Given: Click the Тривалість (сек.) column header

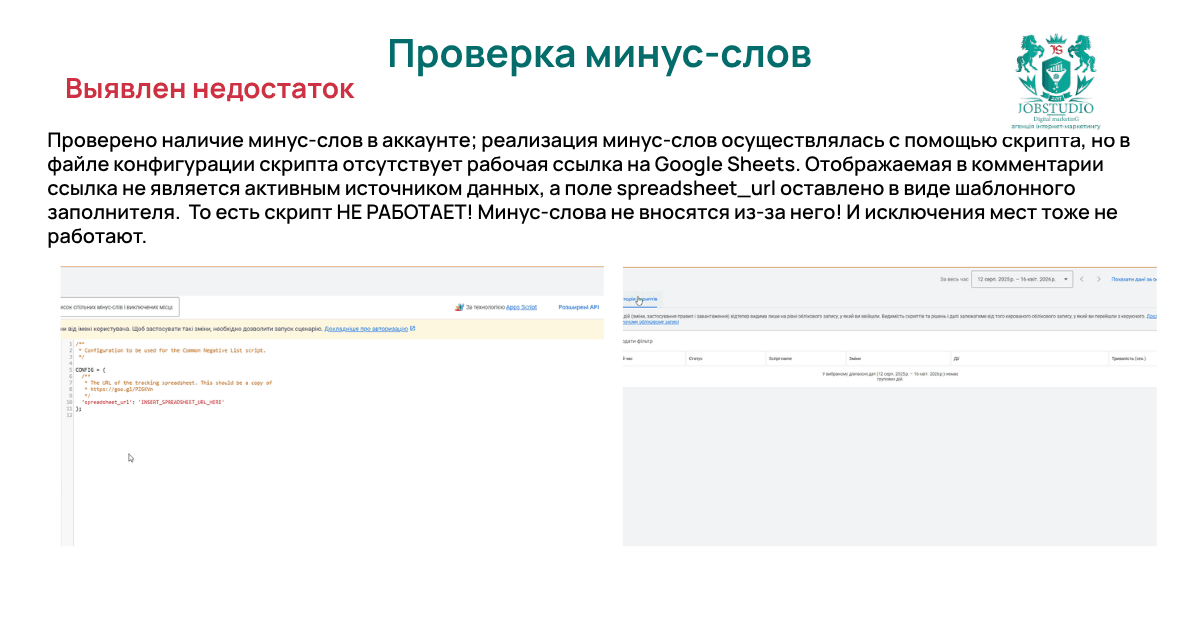Looking at the screenshot, I should 1128,358.
